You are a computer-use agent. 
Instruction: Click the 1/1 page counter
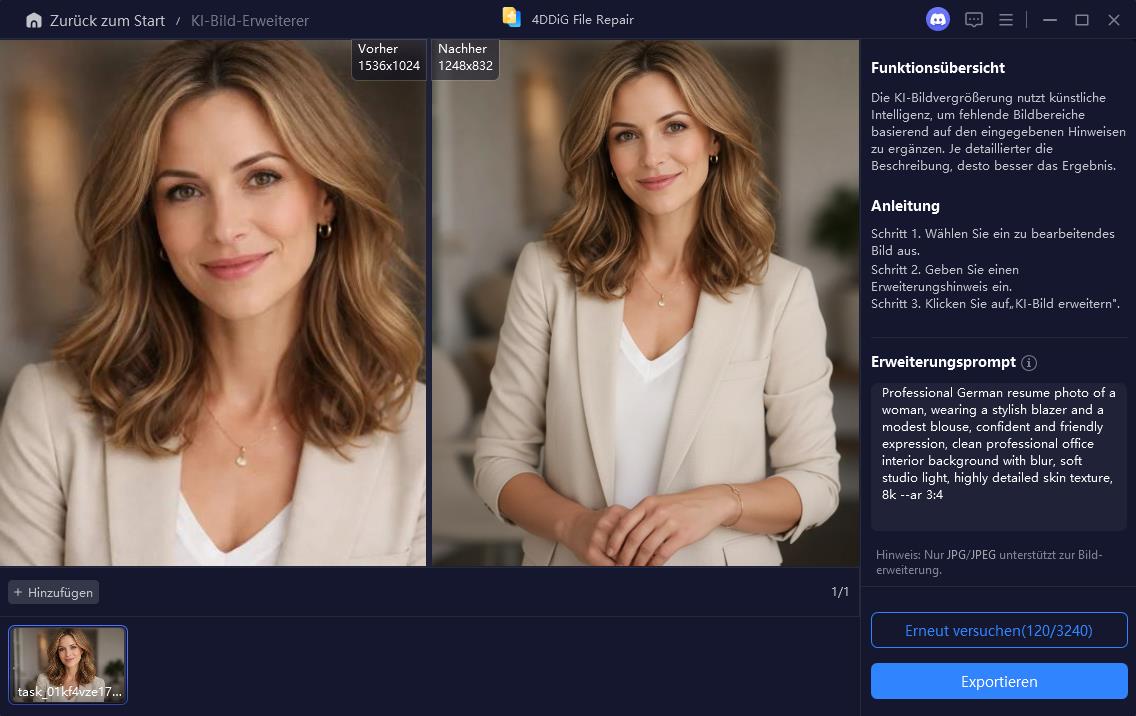pos(840,592)
